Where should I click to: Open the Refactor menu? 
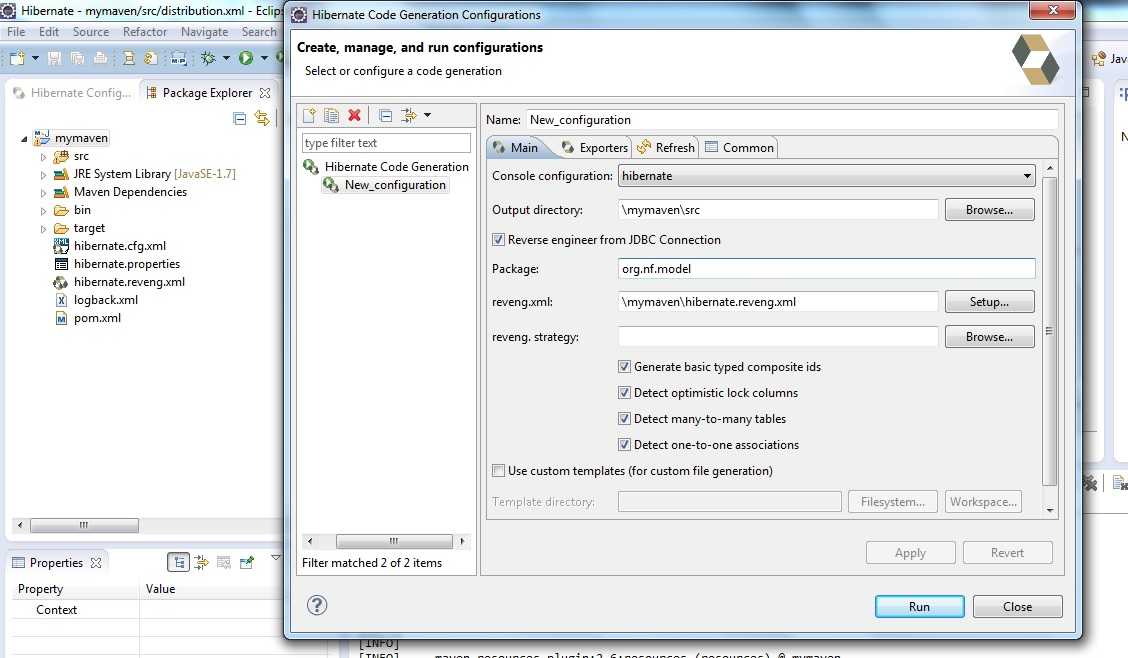pos(145,32)
